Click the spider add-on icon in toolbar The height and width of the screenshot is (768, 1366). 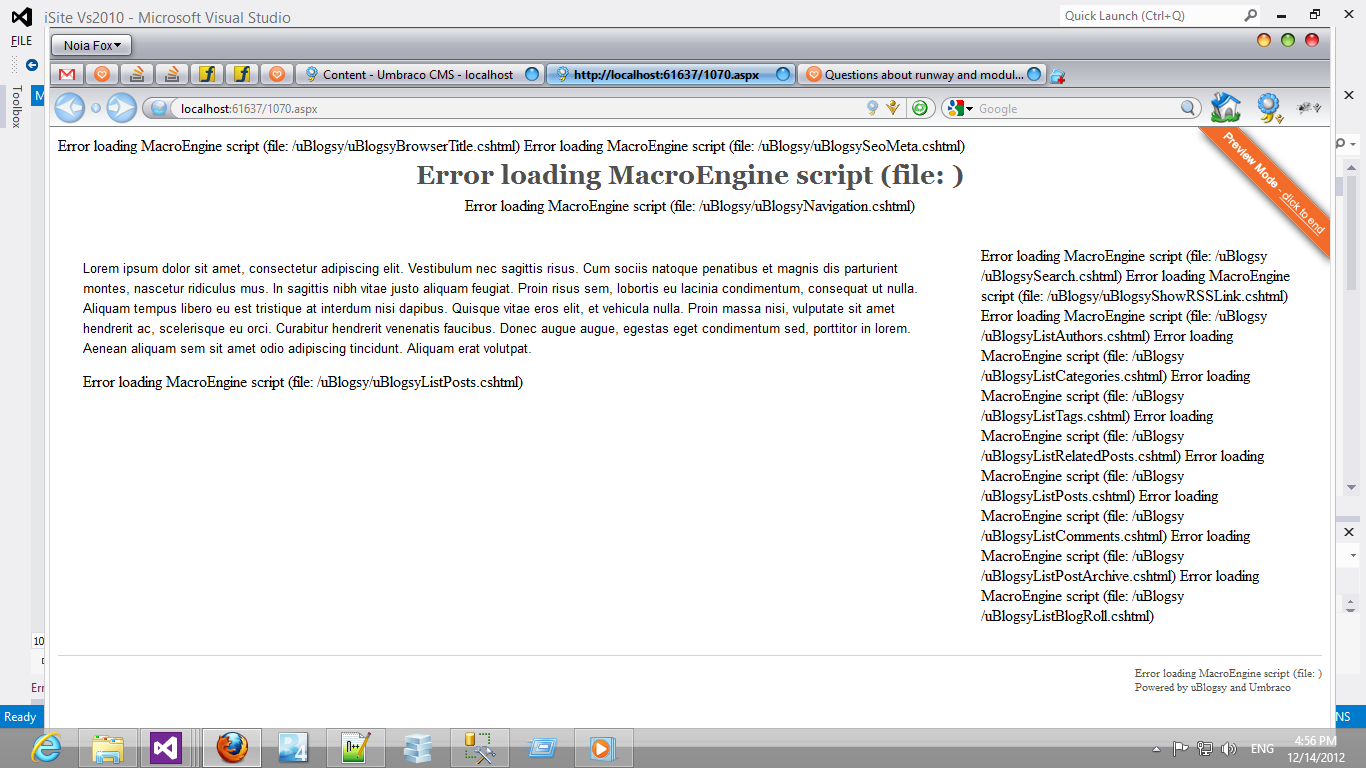pos(1308,108)
